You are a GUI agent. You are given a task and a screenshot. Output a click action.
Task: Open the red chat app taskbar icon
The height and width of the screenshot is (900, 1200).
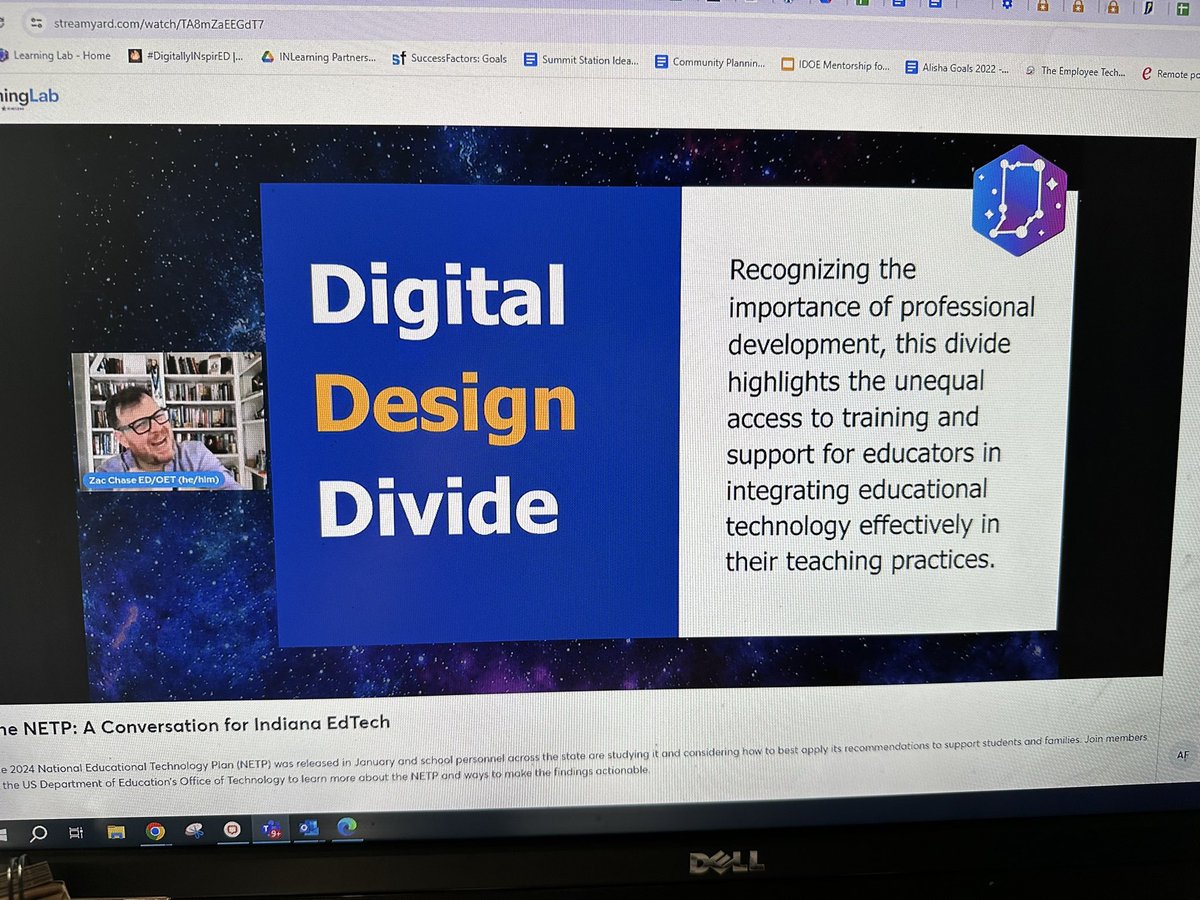pos(232,829)
